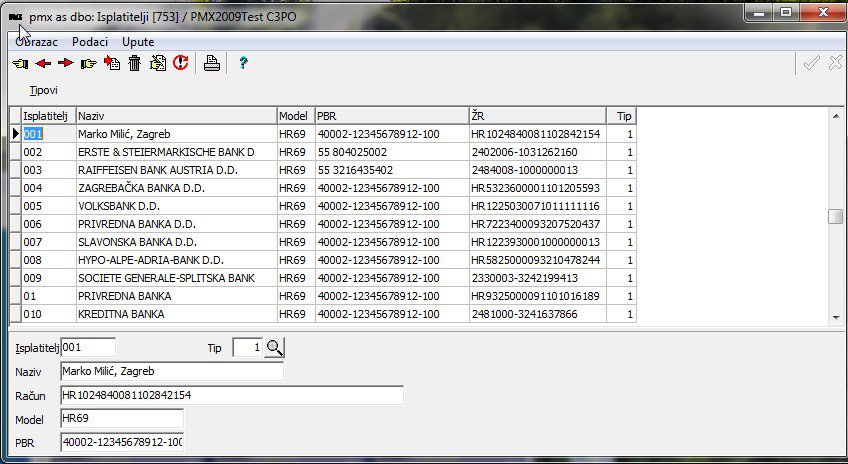
Task: Focus the Tip input field
Action: pos(248,347)
